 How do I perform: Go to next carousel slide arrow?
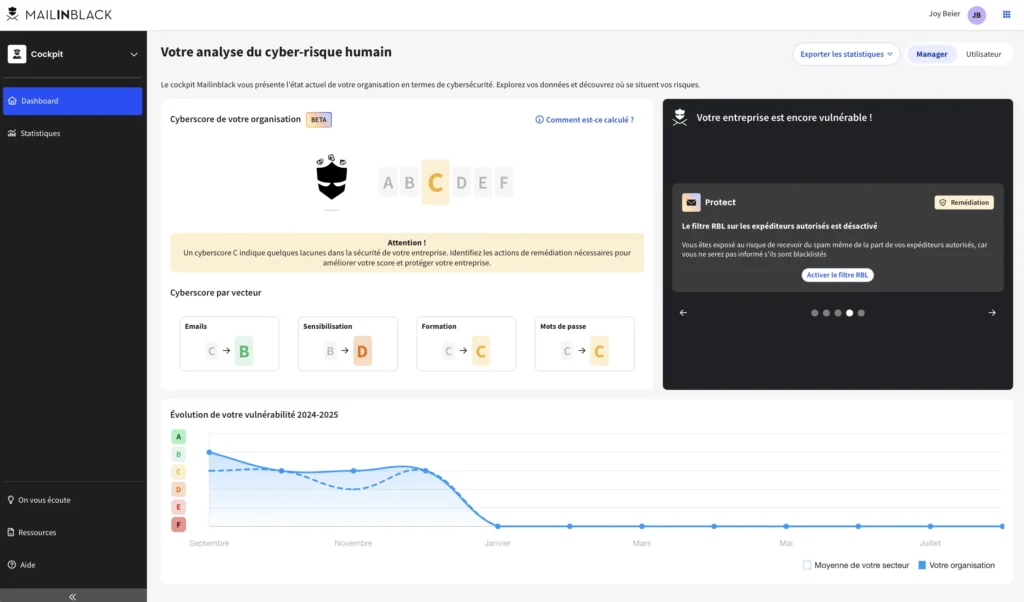(992, 313)
